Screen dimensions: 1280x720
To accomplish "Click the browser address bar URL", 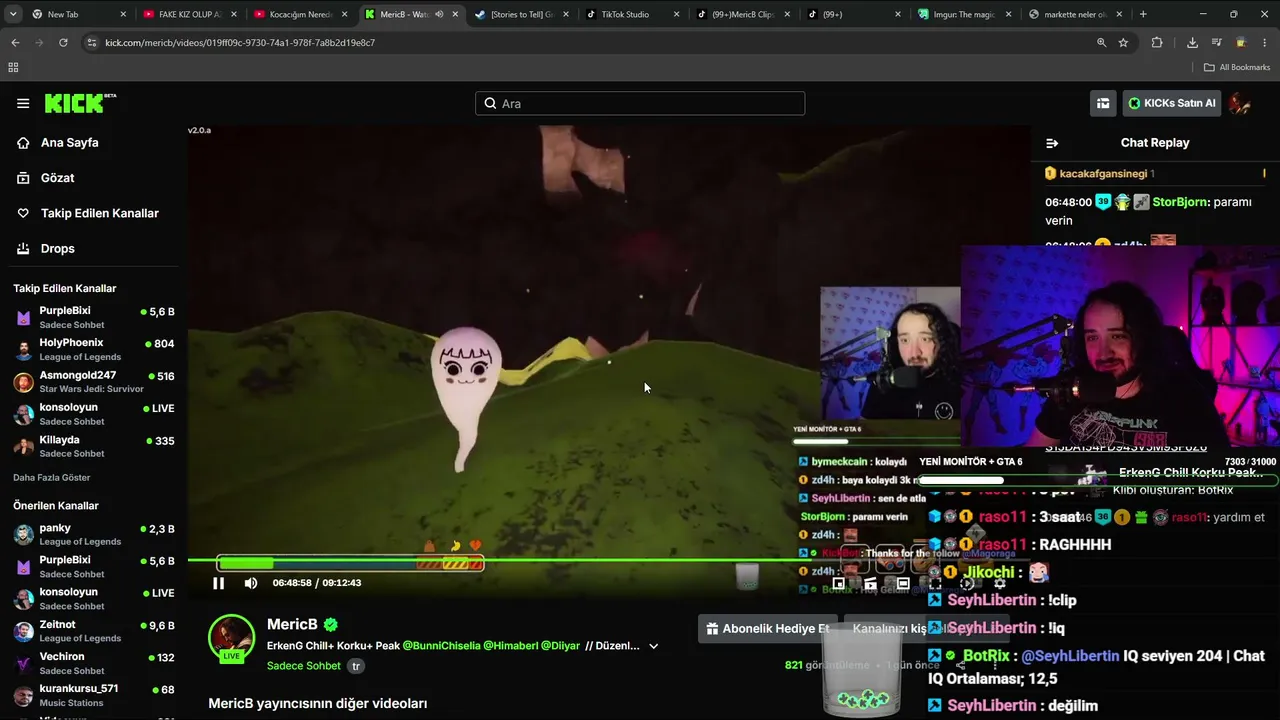I will [240, 43].
